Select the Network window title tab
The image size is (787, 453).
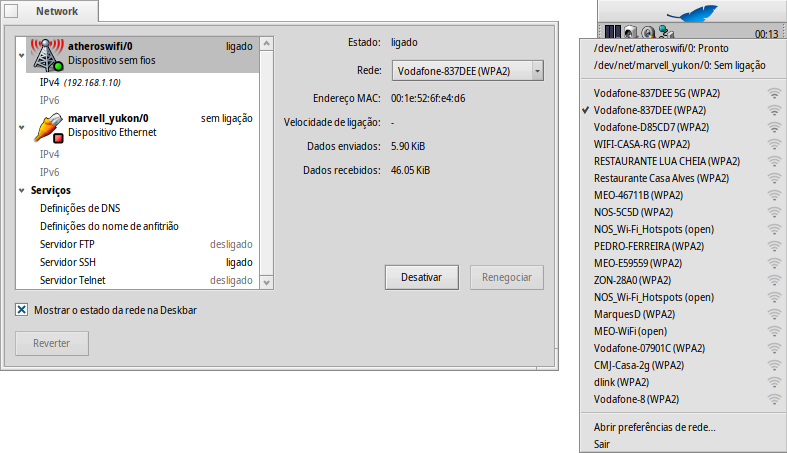point(57,11)
